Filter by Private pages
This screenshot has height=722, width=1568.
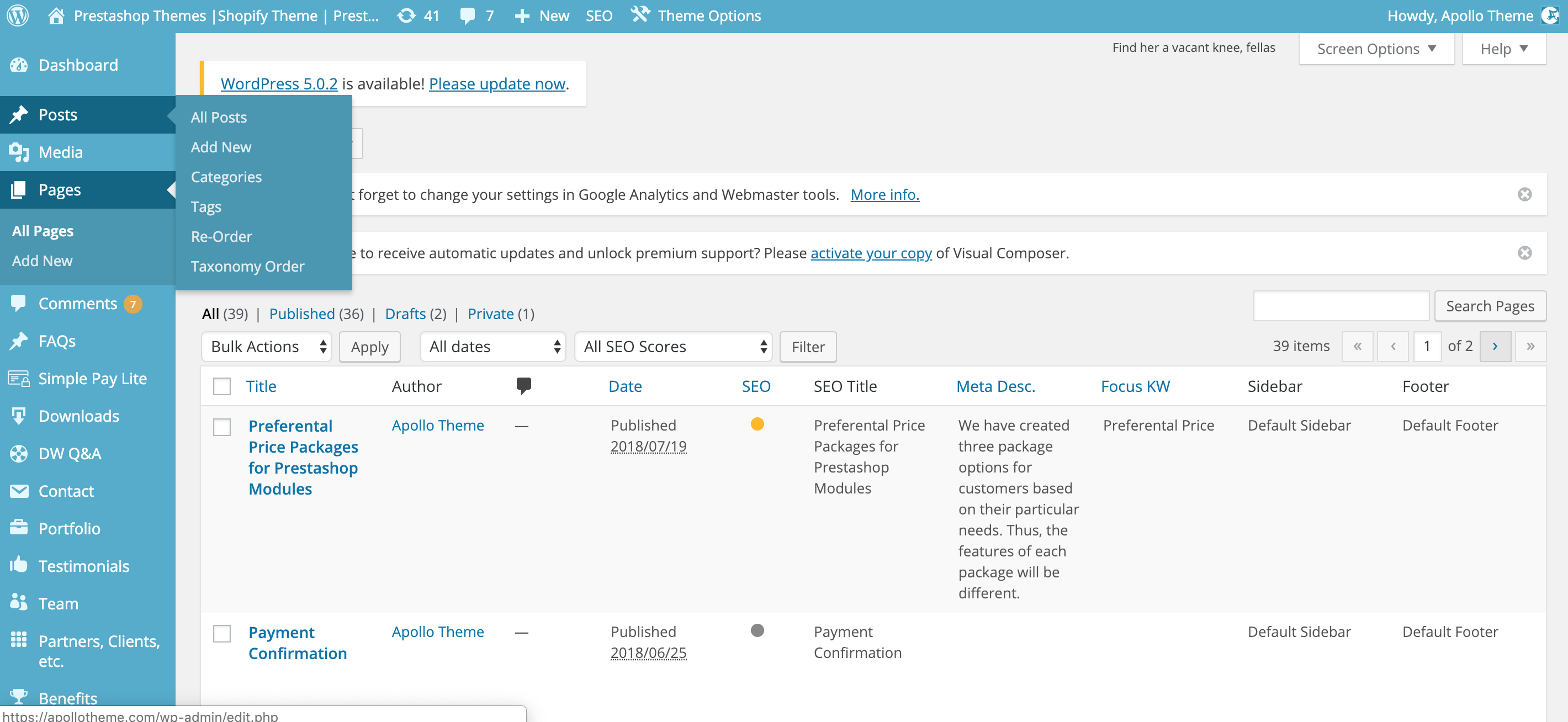coord(491,314)
